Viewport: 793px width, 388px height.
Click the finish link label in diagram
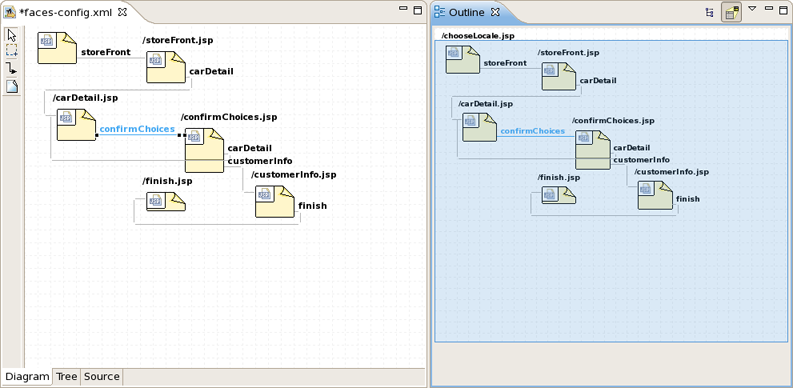pyautogui.click(x=313, y=206)
